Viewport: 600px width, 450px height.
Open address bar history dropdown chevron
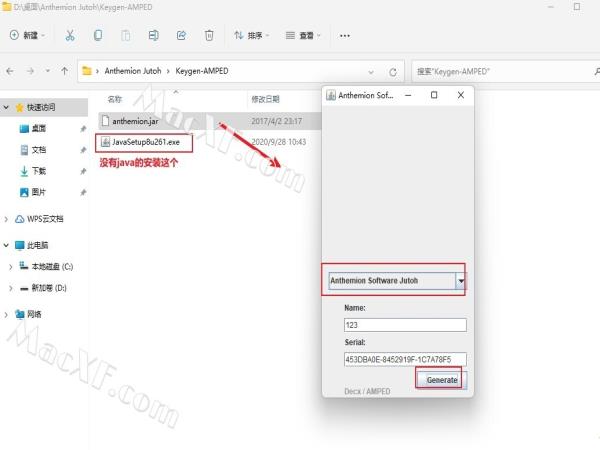[371, 72]
